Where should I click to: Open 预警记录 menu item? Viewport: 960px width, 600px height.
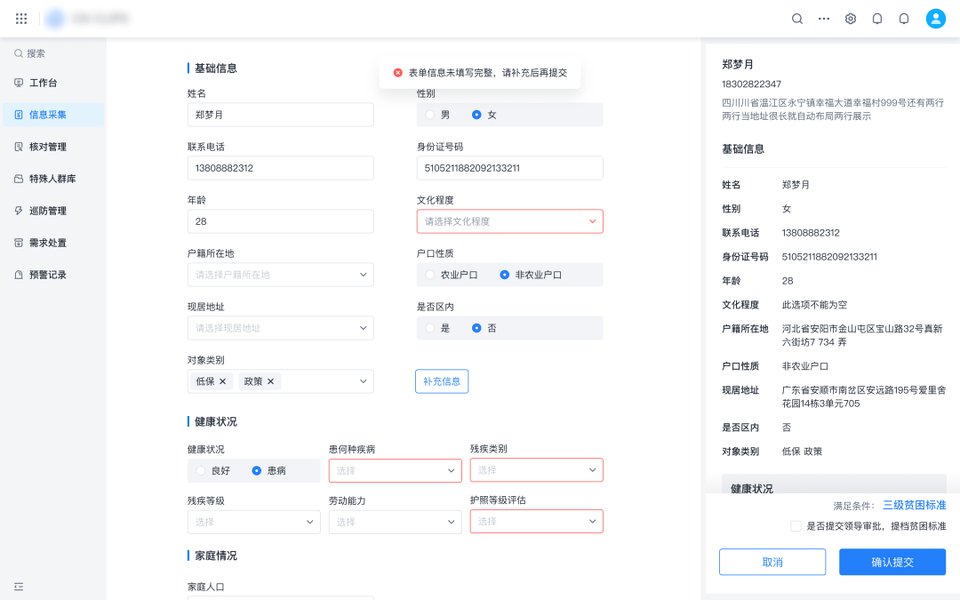click(53, 275)
